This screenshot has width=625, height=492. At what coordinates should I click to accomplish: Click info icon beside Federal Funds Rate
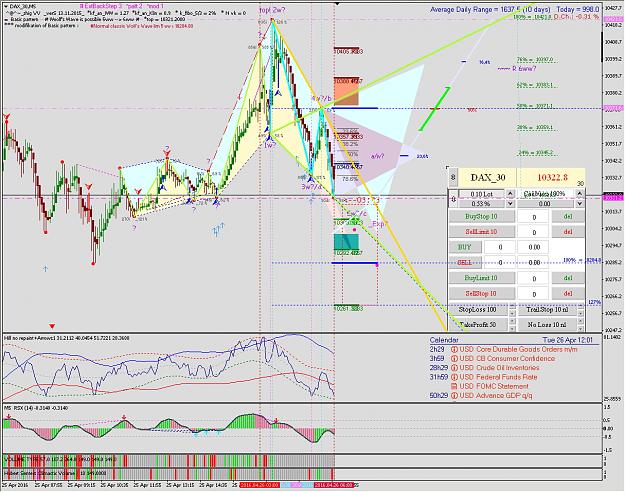coord(454,377)
